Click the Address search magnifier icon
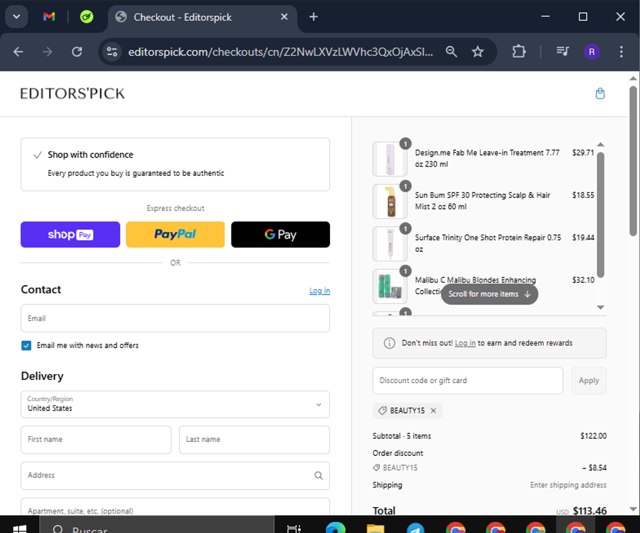 coord(319,475)
